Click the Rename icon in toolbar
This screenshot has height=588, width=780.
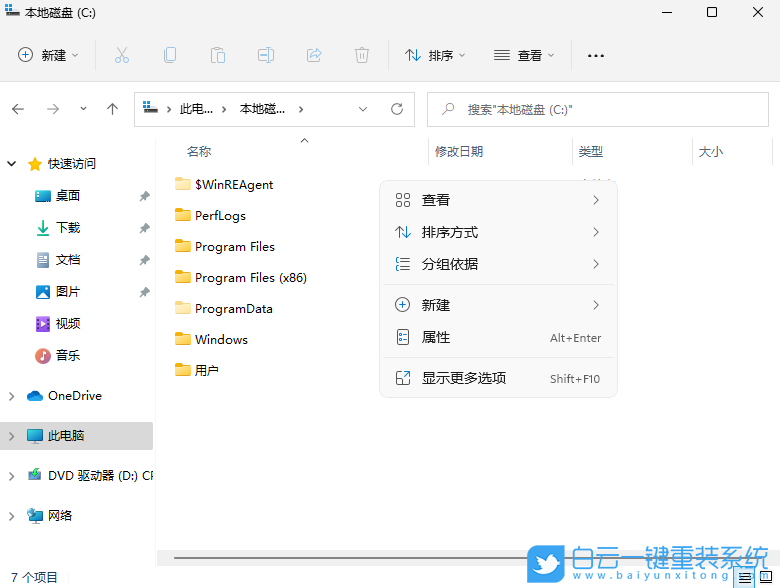tap(266, 55)
